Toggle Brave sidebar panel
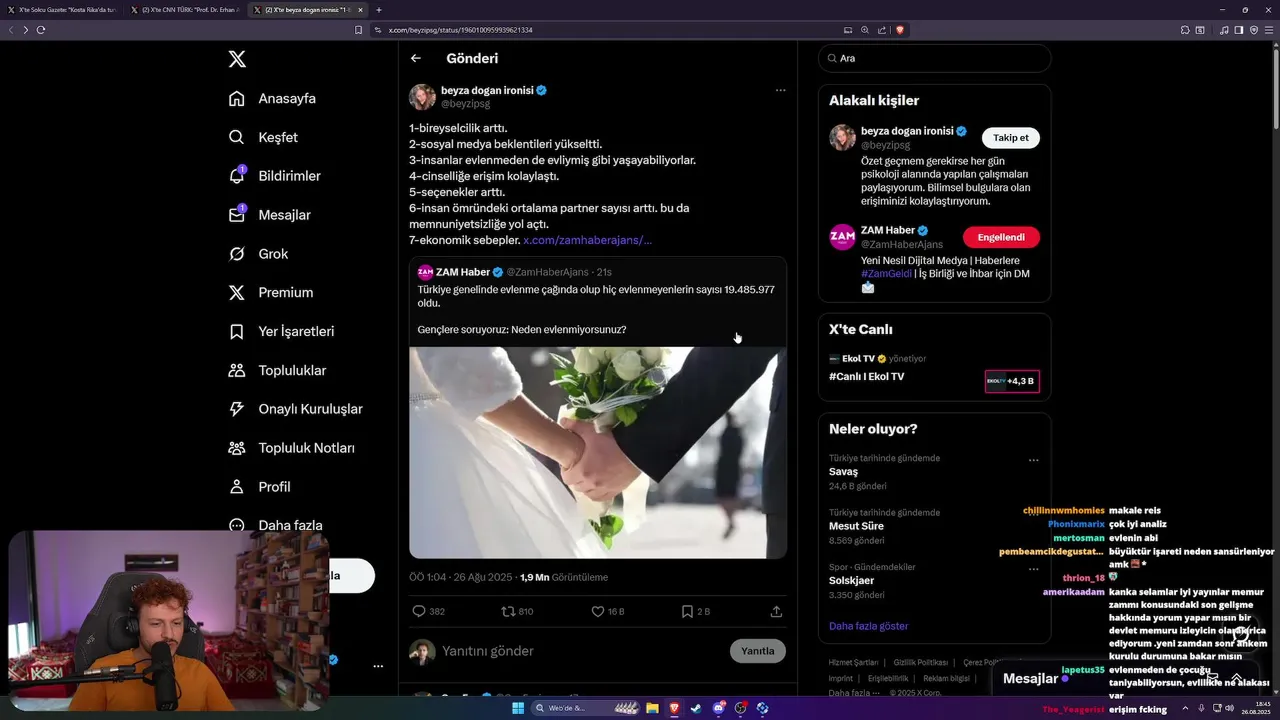This screenshot has height=720, width=1280. click(1239, 30)
